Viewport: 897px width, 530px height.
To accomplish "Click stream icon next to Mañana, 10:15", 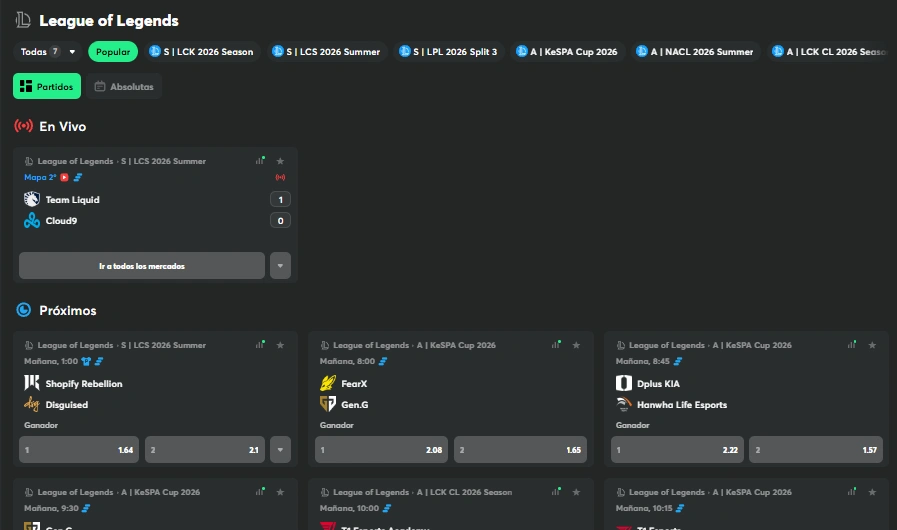I will tap(680, 508).
